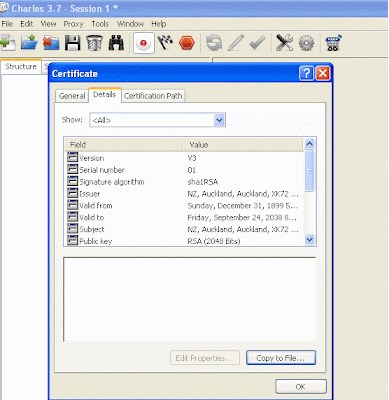Click the Value column header
The width and height of the screenshot is (389, 400).
(x=243, y=145)
